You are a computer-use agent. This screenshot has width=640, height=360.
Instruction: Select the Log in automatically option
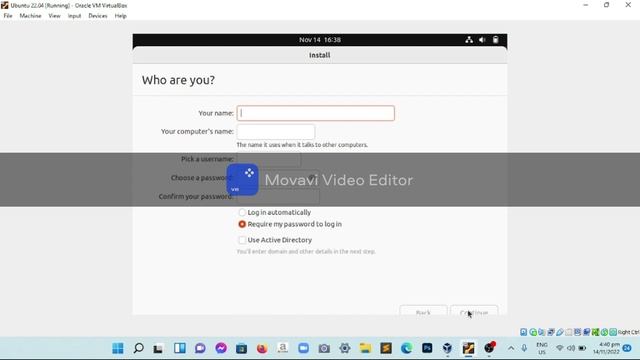[242, 212]
